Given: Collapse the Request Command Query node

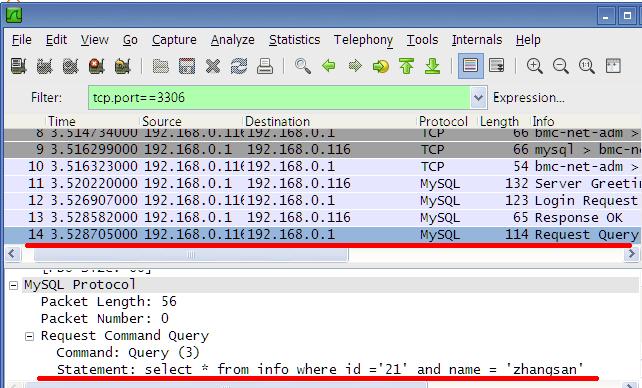Looking at the screenshot, I should click(x=29, y=336).
